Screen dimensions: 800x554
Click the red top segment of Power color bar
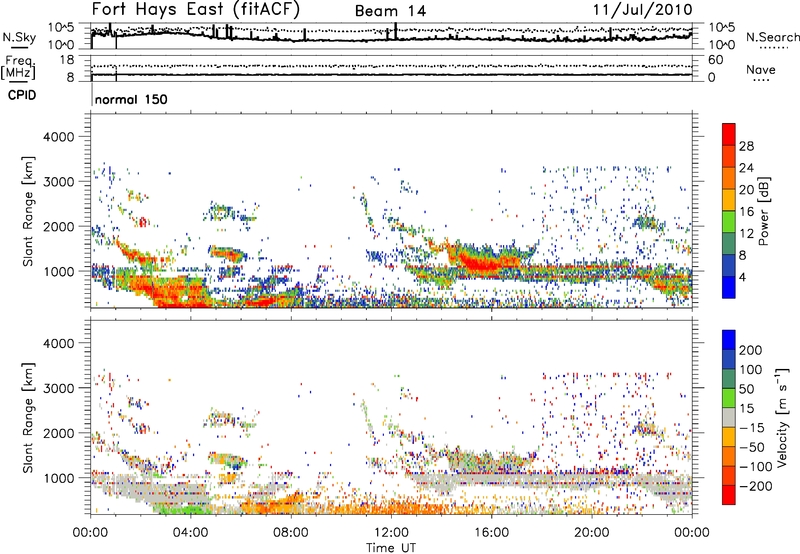[x=729, y=134]
